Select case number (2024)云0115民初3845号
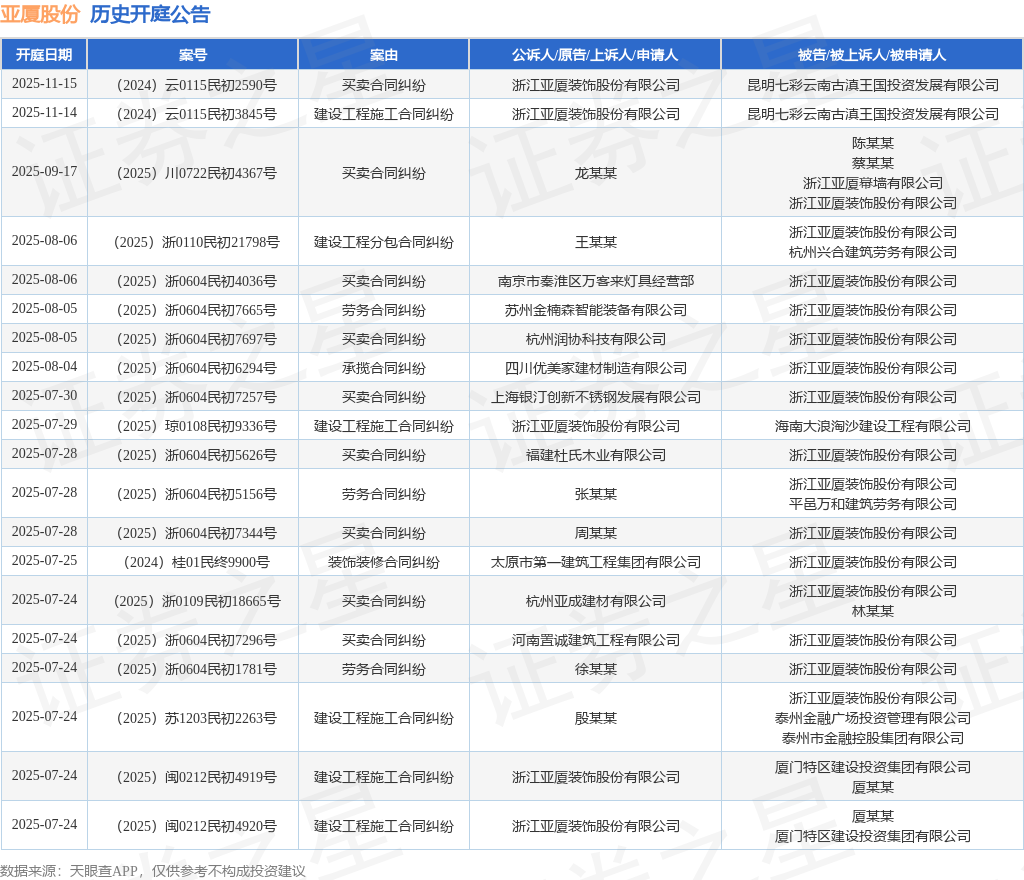 pyautogui.click(x=193, y=114)
